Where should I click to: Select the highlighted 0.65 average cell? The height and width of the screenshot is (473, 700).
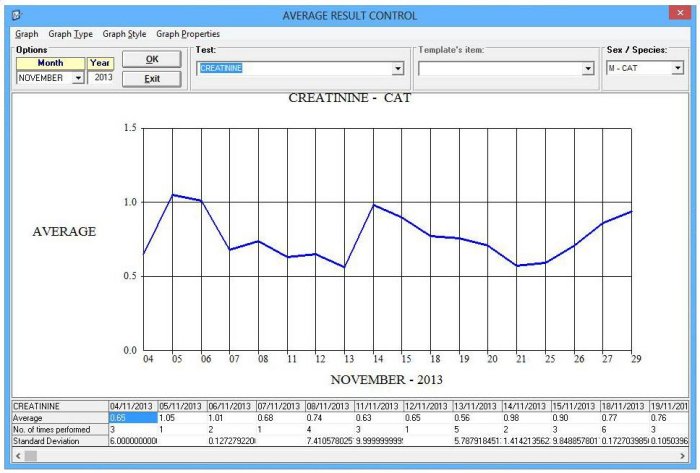[x=131, y=417]
